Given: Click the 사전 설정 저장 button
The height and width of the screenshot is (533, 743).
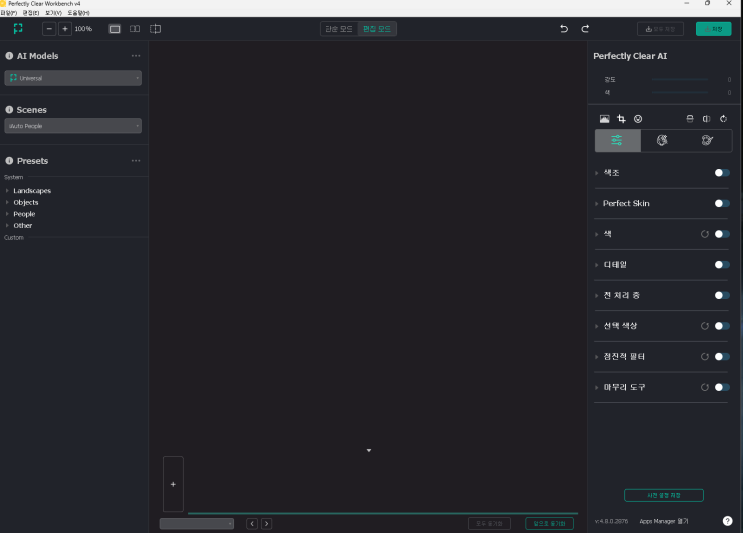Looking at the screenshot, I should (664, 495).
